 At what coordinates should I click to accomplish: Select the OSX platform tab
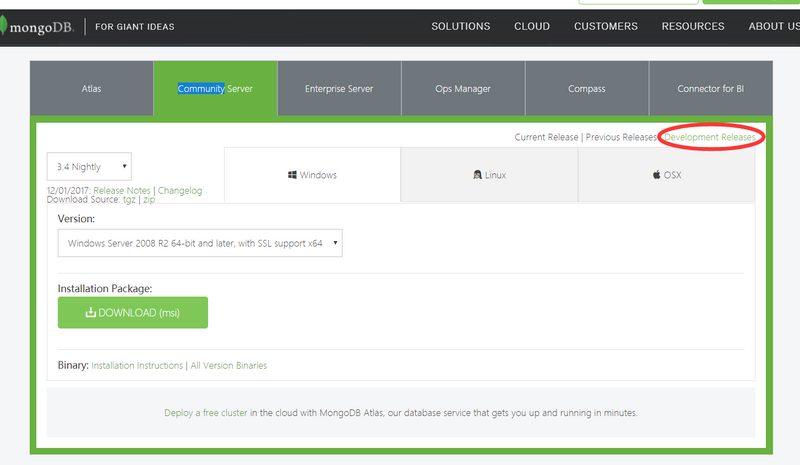point(667,175)
